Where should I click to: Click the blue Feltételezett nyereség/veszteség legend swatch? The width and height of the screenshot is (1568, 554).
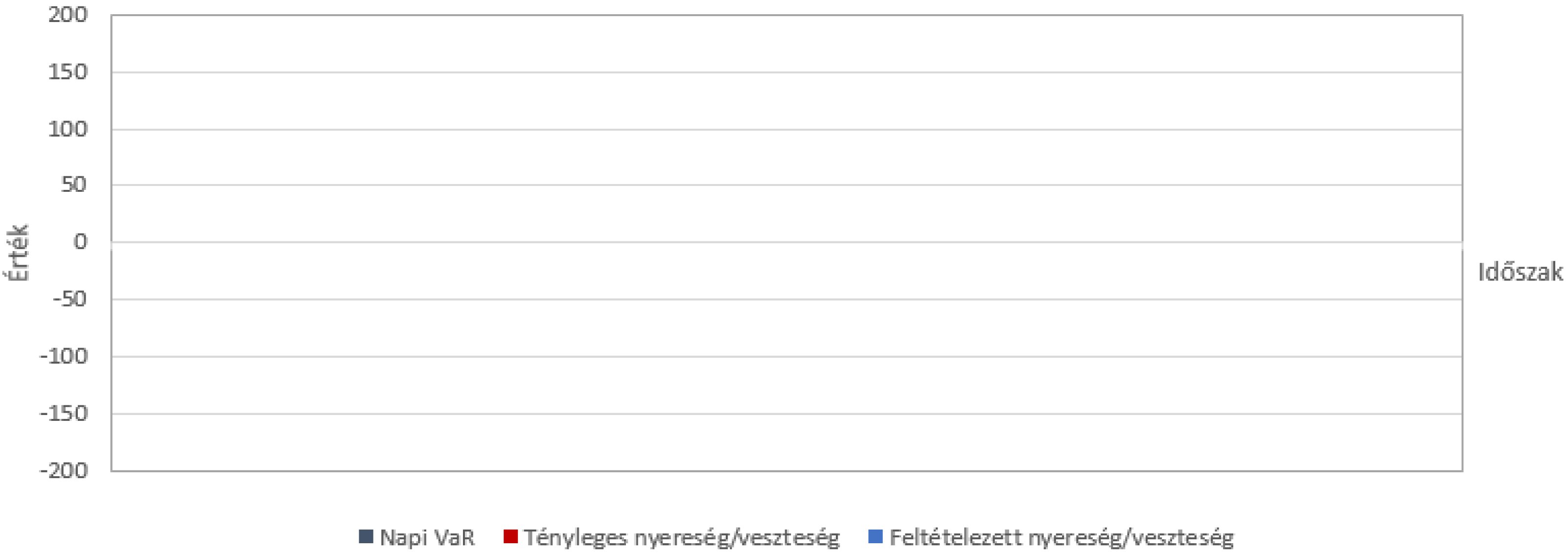[876, 536]
